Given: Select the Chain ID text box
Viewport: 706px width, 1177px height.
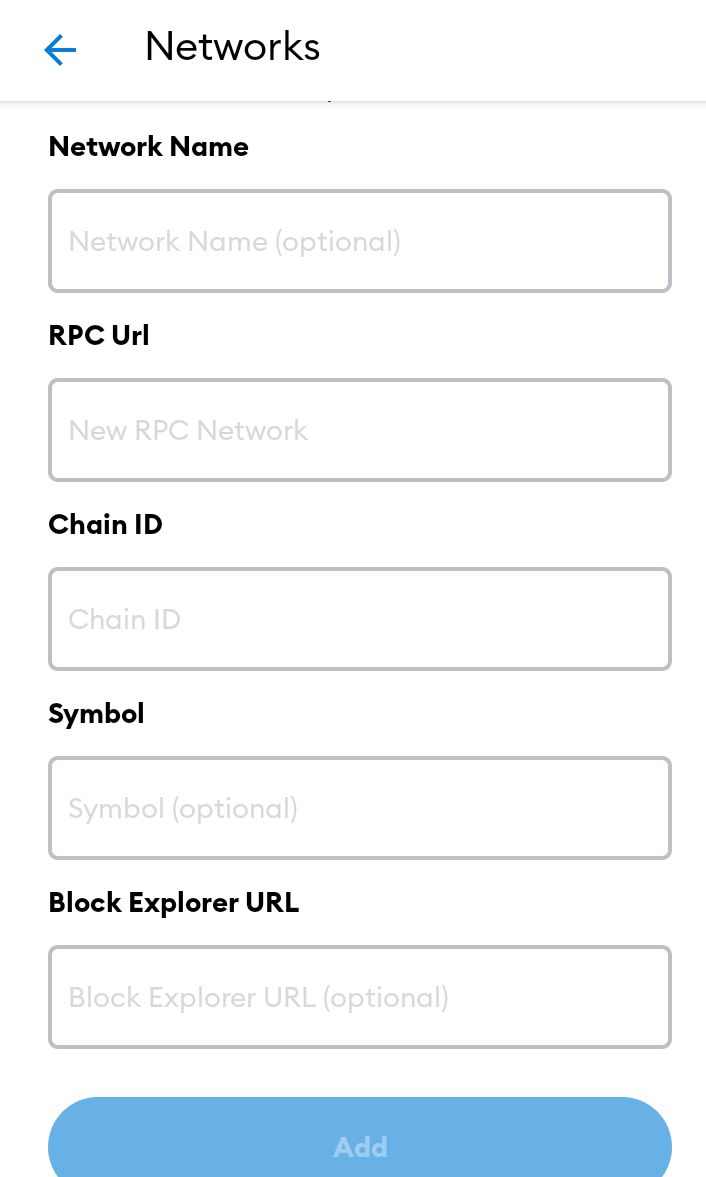Looking at the screenshot, I should tap(360, 619).
